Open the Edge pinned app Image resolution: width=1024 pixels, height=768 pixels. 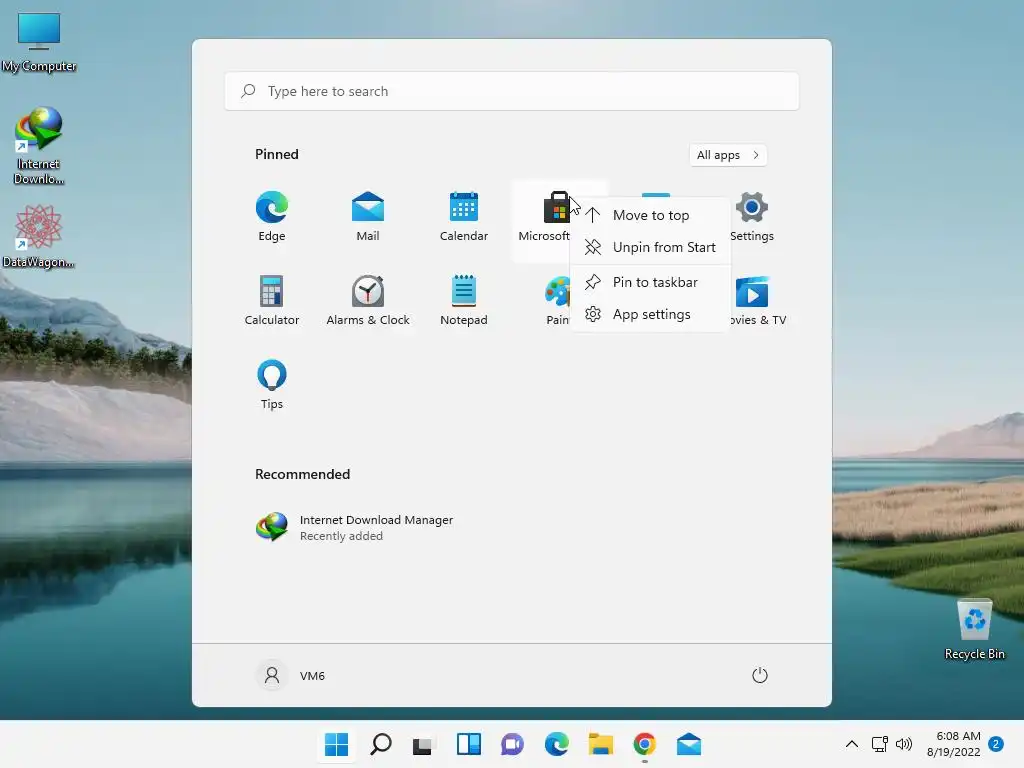(x=272, y=217)
